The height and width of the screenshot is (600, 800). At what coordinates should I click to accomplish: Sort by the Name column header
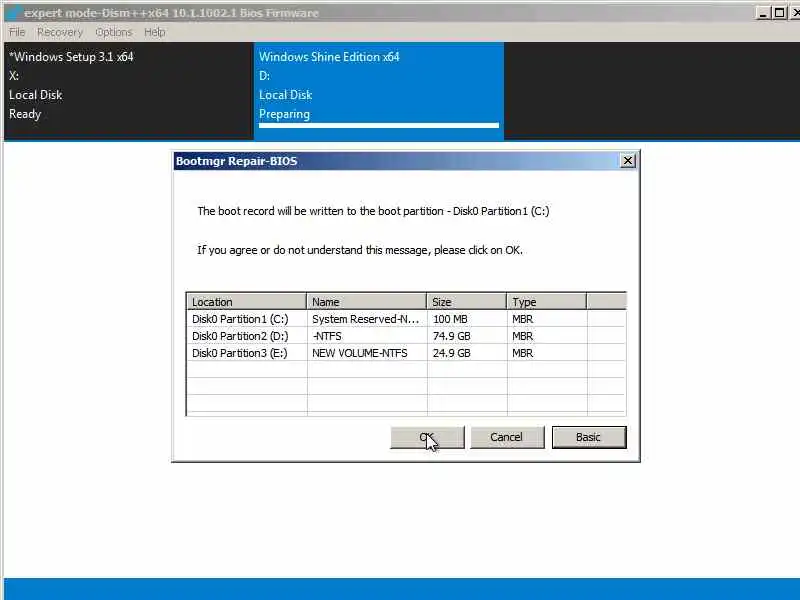pyautogui.click(x=366, y=302)
